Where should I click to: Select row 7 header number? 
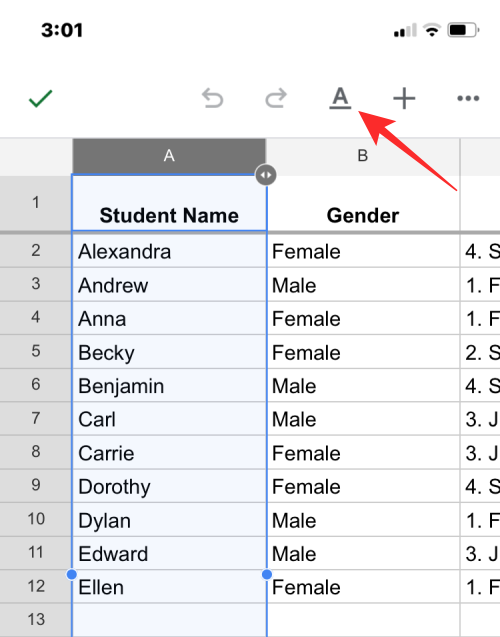coord(36,418)
